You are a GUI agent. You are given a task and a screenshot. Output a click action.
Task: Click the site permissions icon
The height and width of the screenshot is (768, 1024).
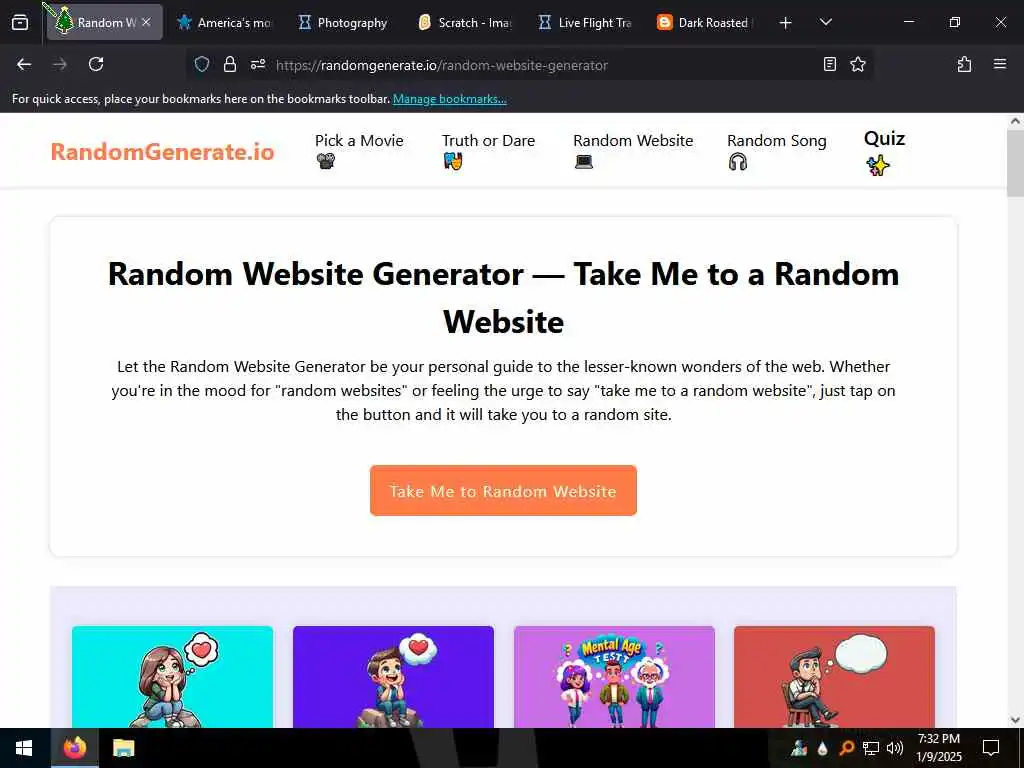(x=258, y=64)
